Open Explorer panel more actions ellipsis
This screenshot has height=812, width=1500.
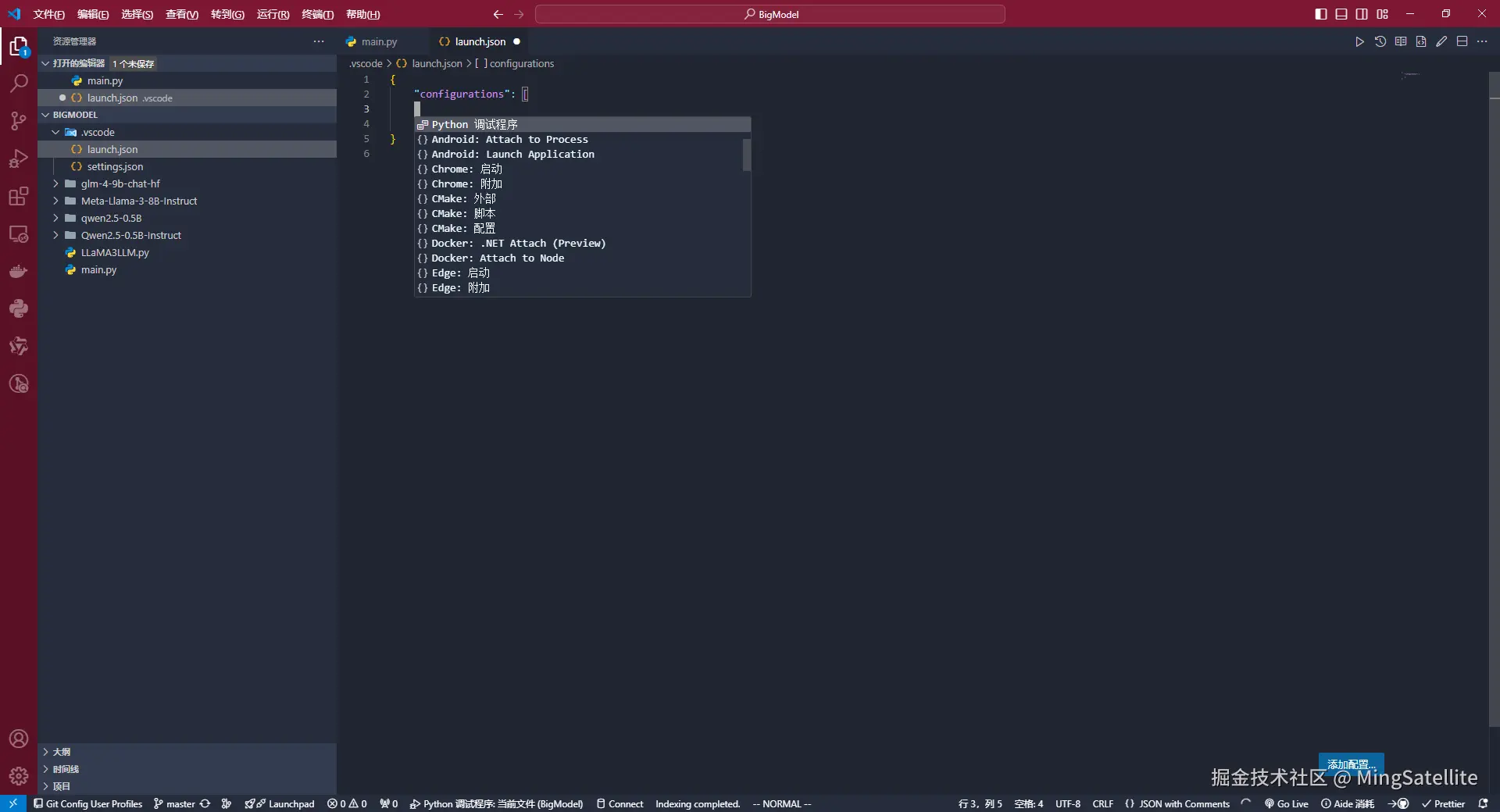click(319, 41)
